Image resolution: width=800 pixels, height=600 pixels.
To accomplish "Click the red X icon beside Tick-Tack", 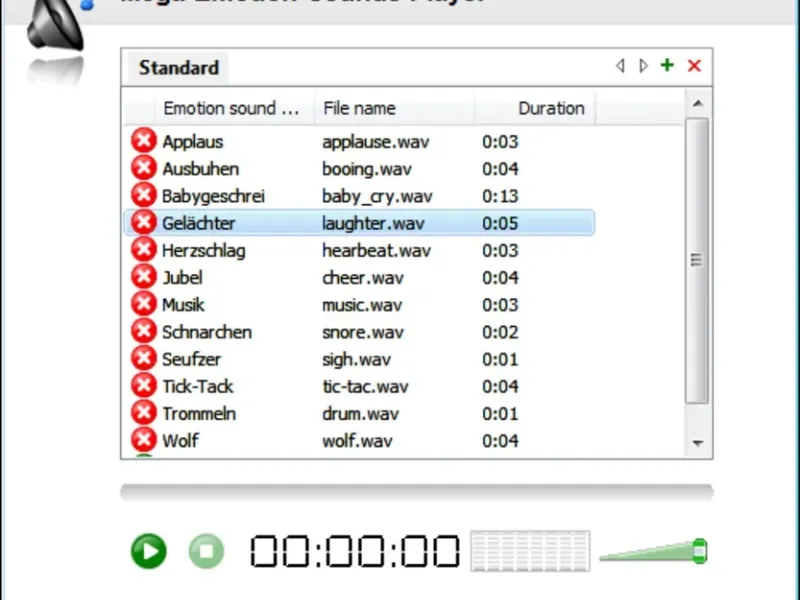I will tap(144, 386).
